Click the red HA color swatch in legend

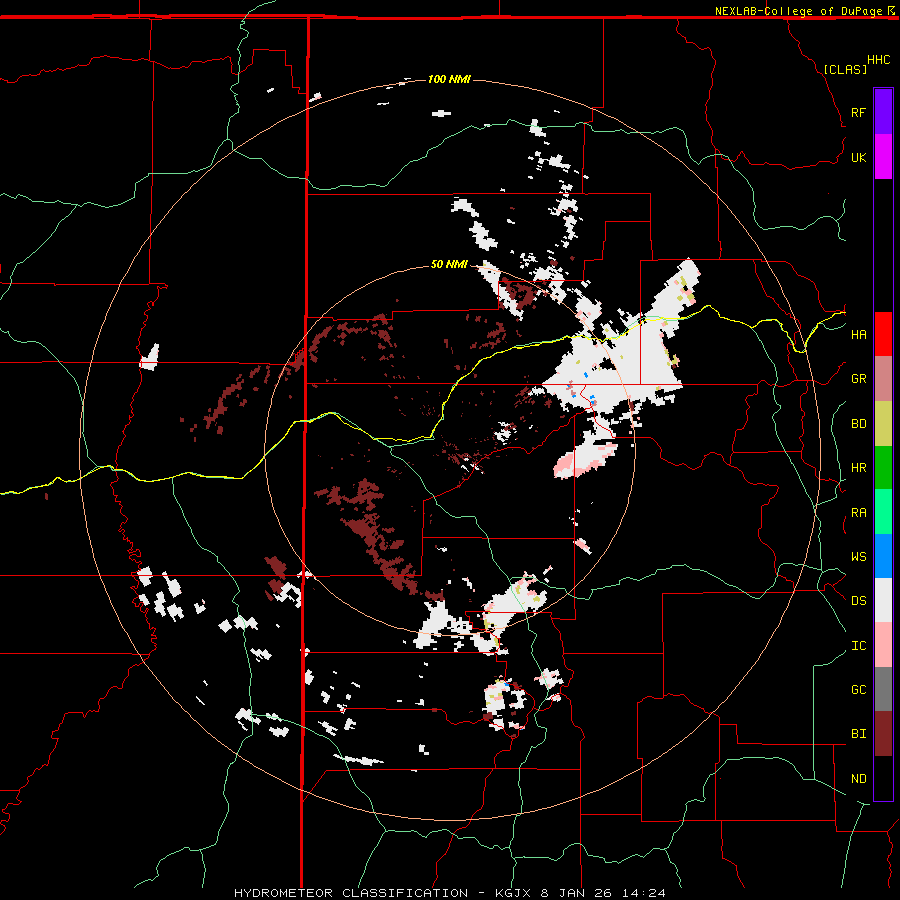pyautogui.click(x=883, y=334)
